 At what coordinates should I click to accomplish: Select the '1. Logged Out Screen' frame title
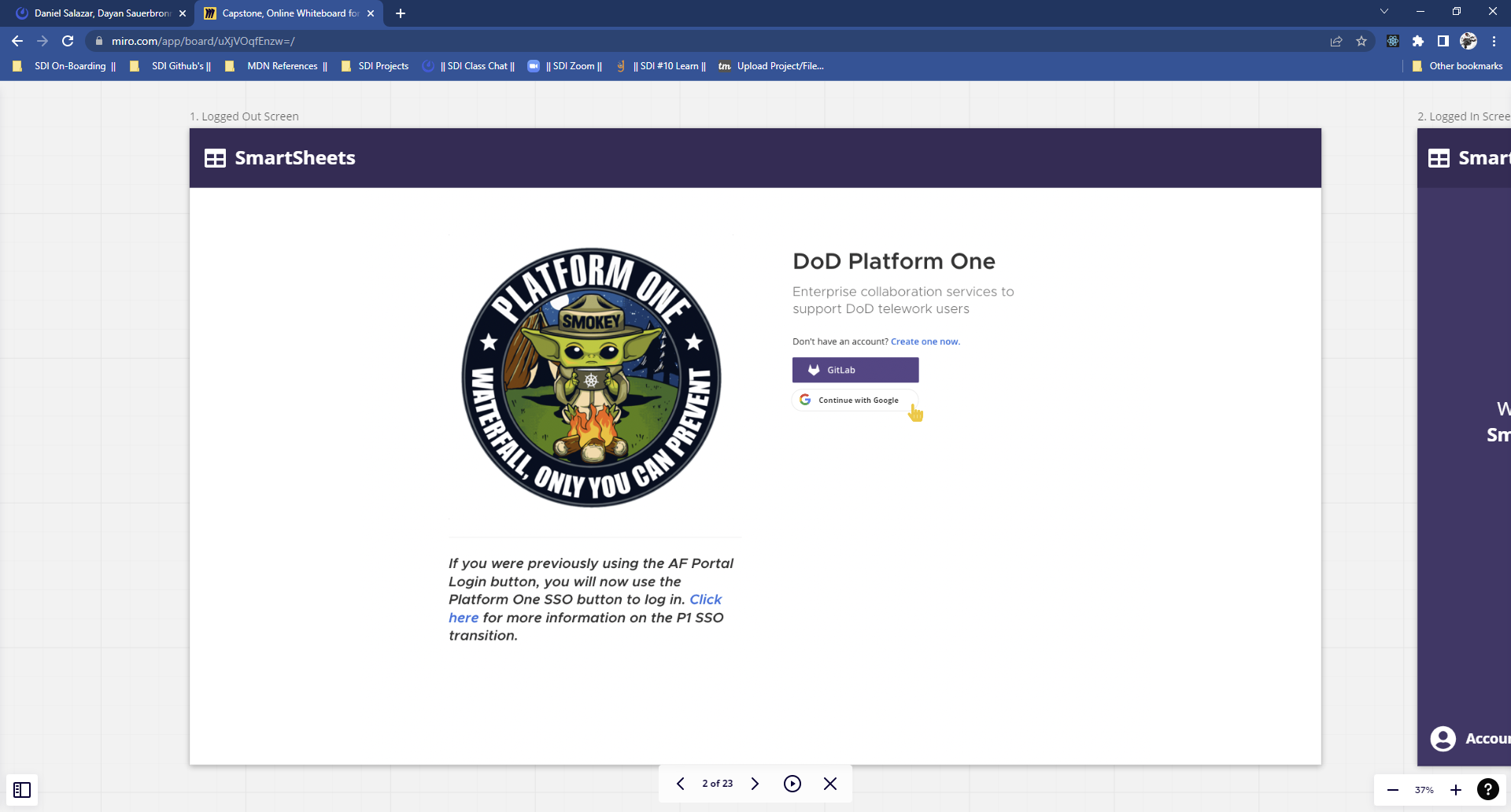click(x=244, y=116)
